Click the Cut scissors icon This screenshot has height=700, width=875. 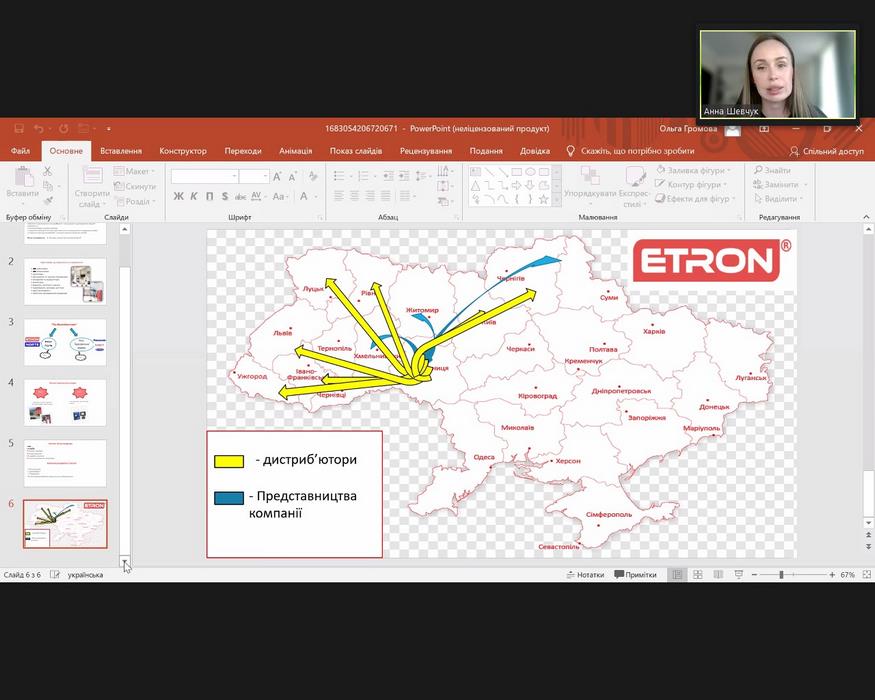tap(47, 172)
